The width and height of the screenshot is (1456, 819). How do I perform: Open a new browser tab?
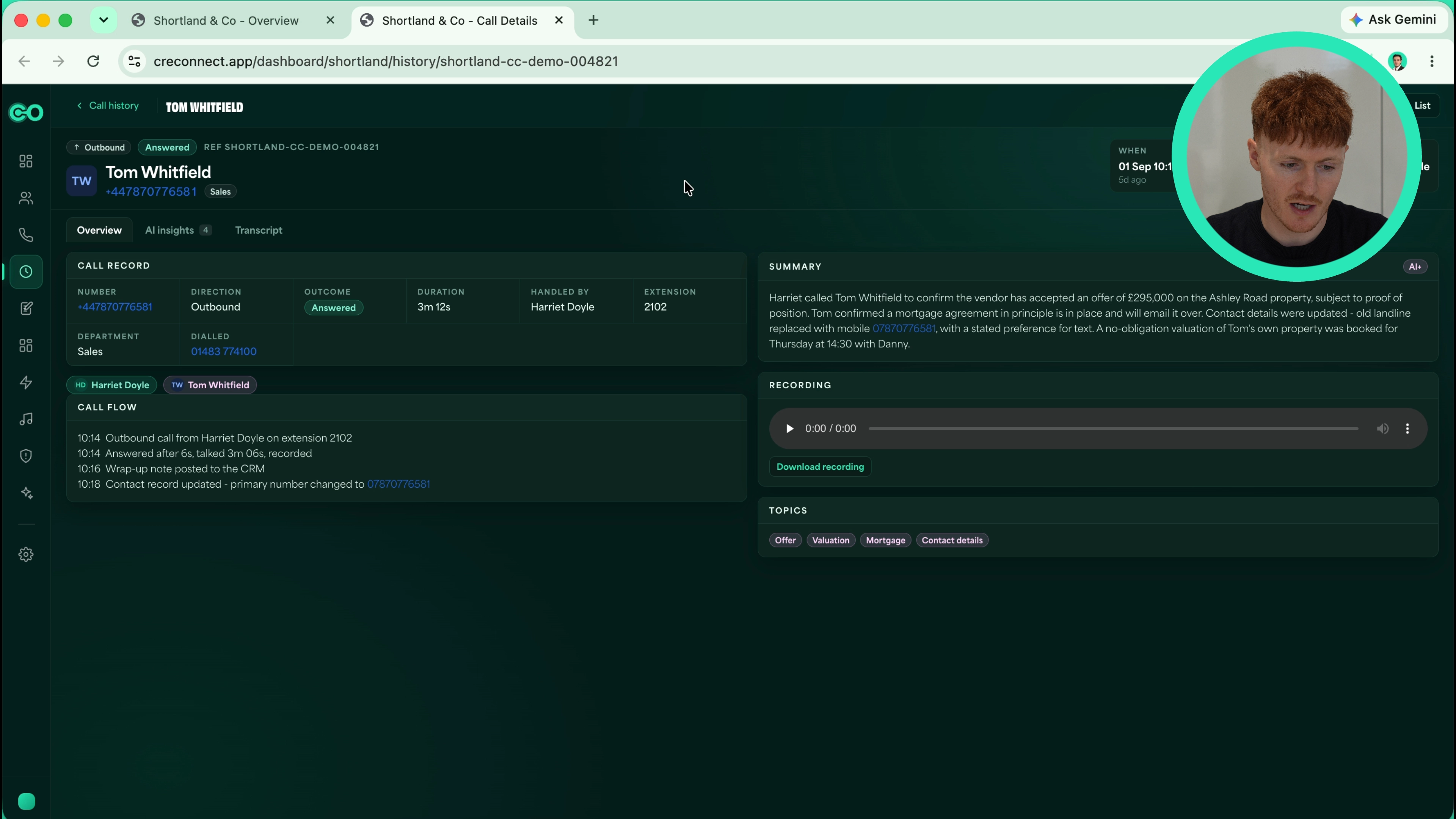pos(593,20)
